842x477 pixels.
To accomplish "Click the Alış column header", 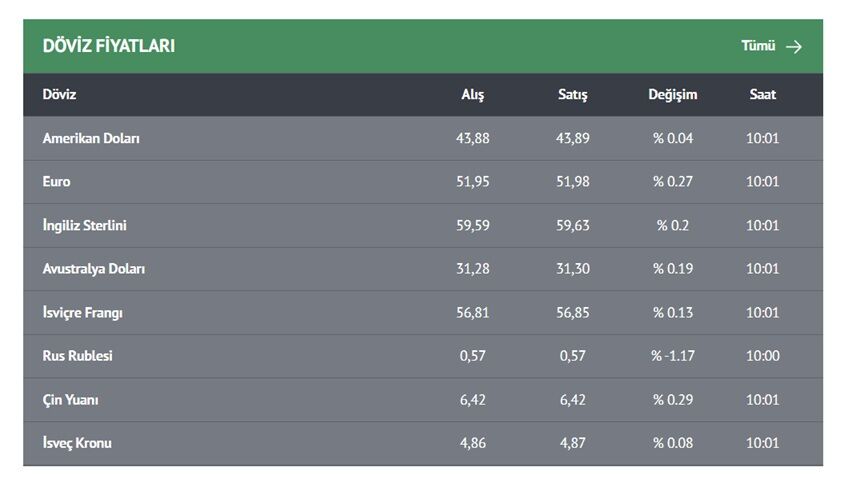I will point(472,95).
